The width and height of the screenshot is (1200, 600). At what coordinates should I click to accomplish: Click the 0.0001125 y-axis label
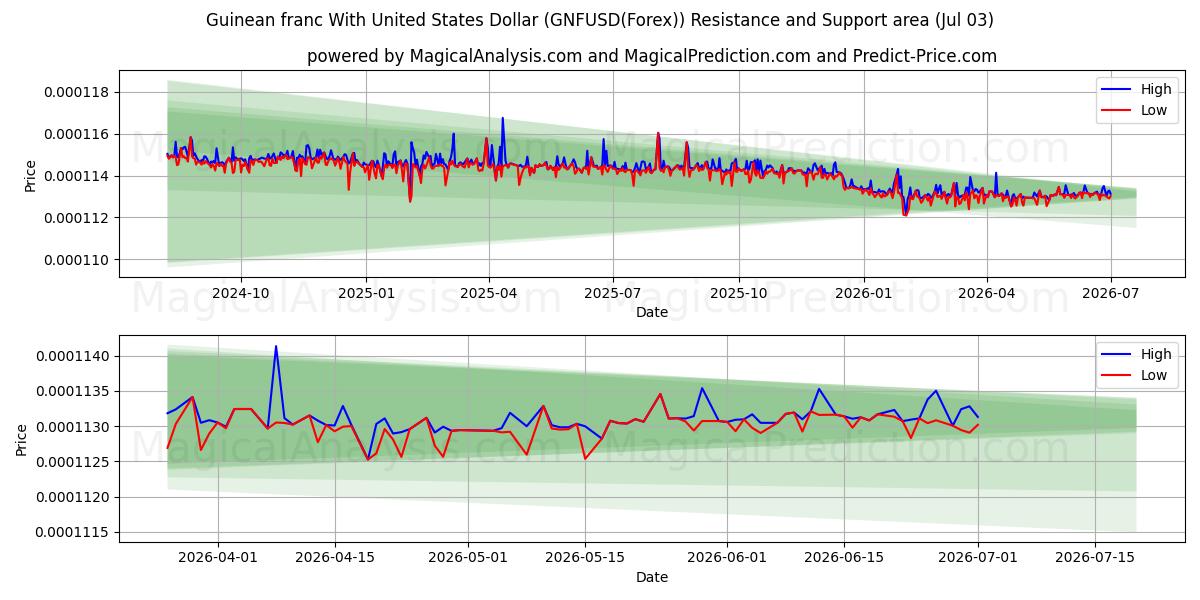[x=75, y=462]
